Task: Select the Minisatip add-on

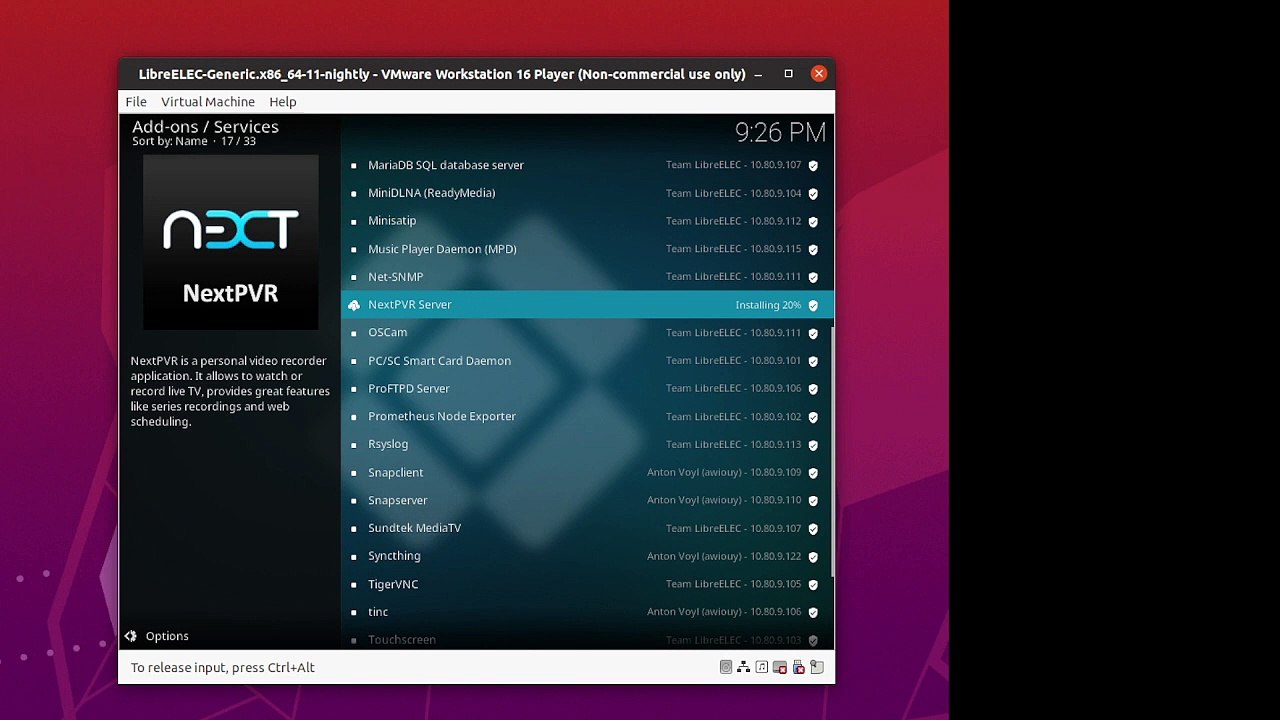Action: (x=587, y=221)
